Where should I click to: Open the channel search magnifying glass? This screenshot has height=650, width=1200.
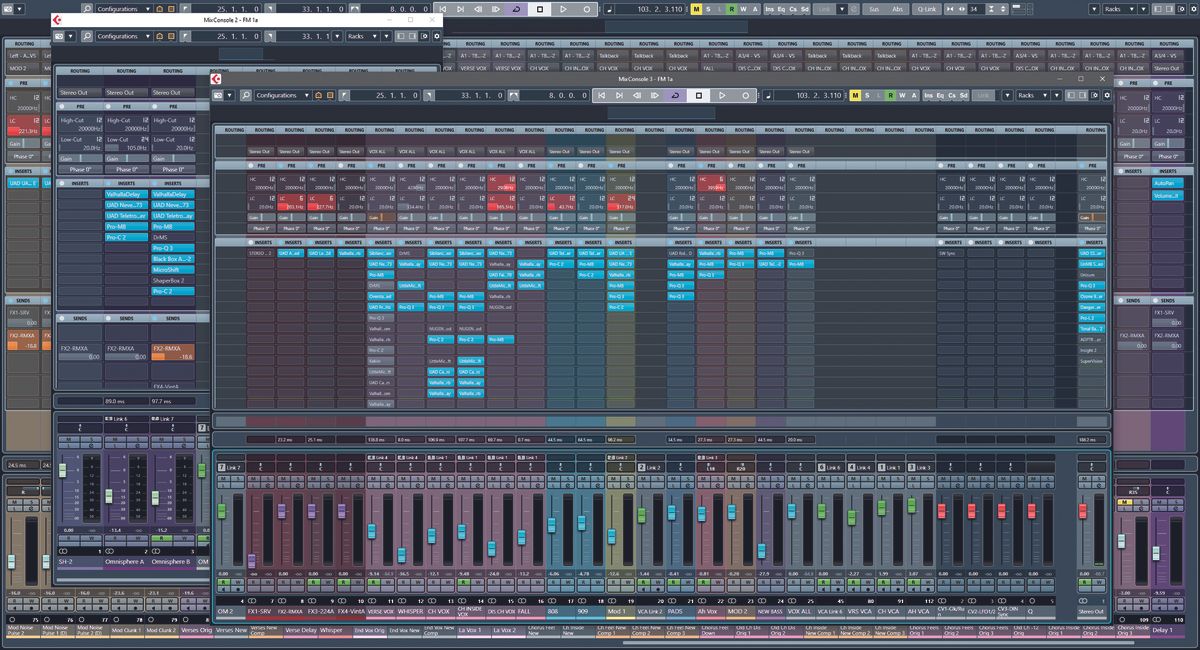point(245,93)
